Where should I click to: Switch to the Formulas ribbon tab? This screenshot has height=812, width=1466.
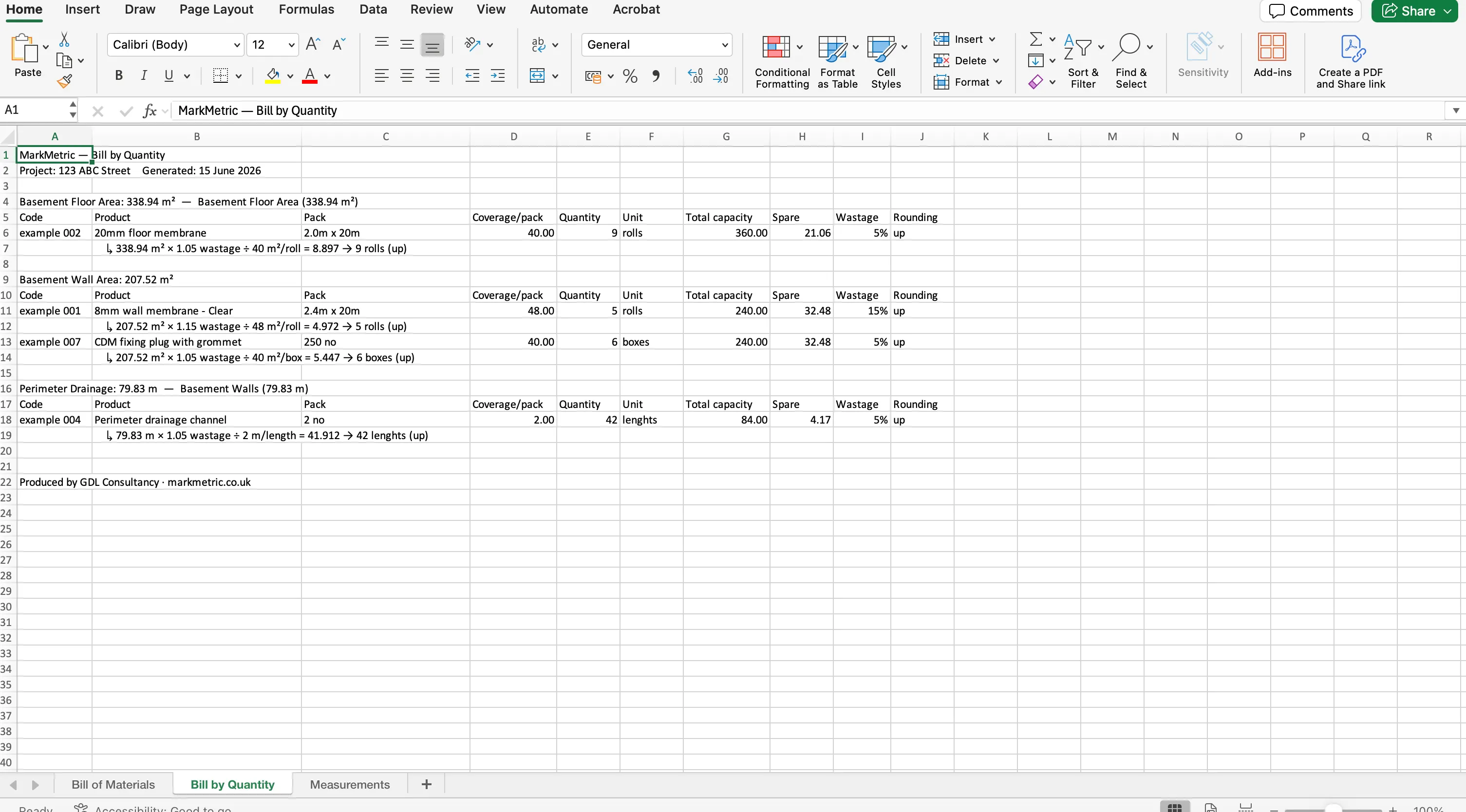click(x=306, y=9)
